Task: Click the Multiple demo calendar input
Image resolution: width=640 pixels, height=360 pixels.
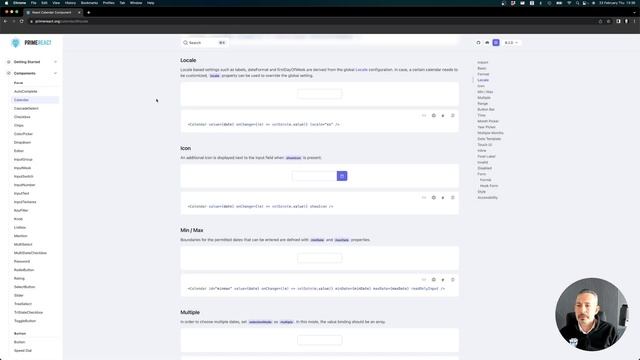Action: 320,340
